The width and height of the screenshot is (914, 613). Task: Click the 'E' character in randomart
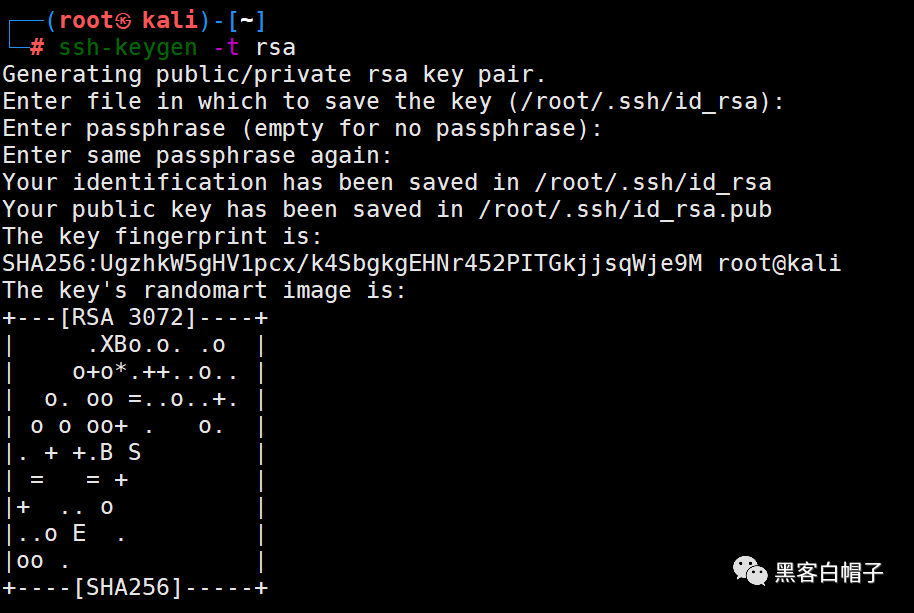[79, 533]
